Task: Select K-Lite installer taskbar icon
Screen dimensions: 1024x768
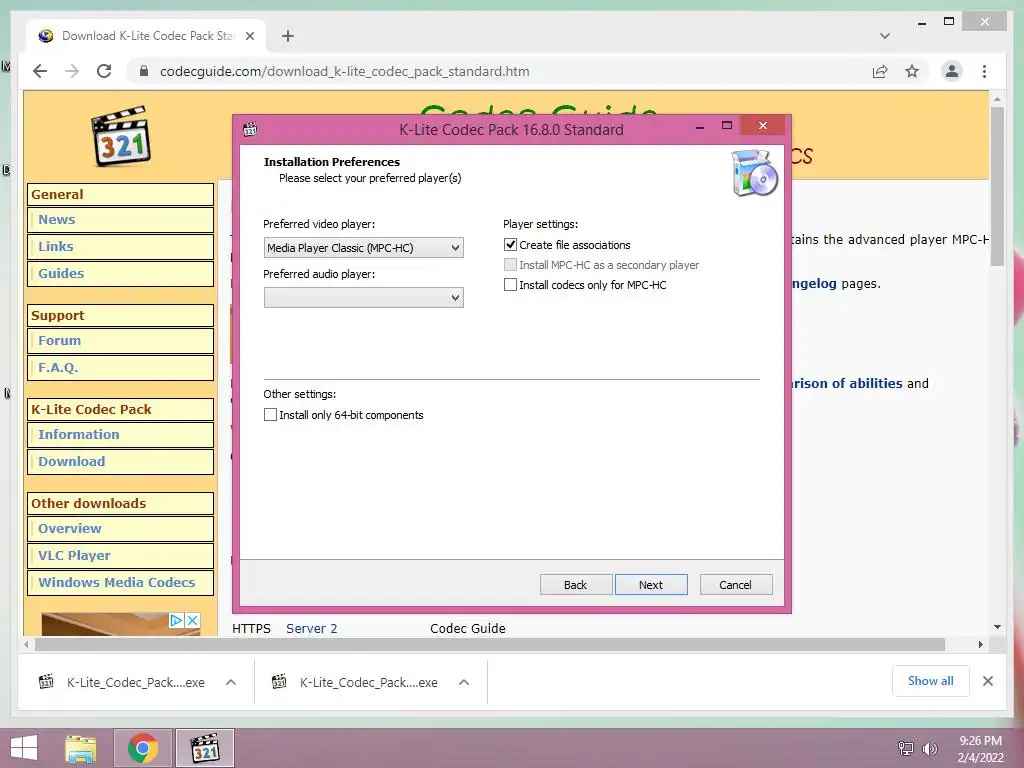Action: click(x=205, y=748)
